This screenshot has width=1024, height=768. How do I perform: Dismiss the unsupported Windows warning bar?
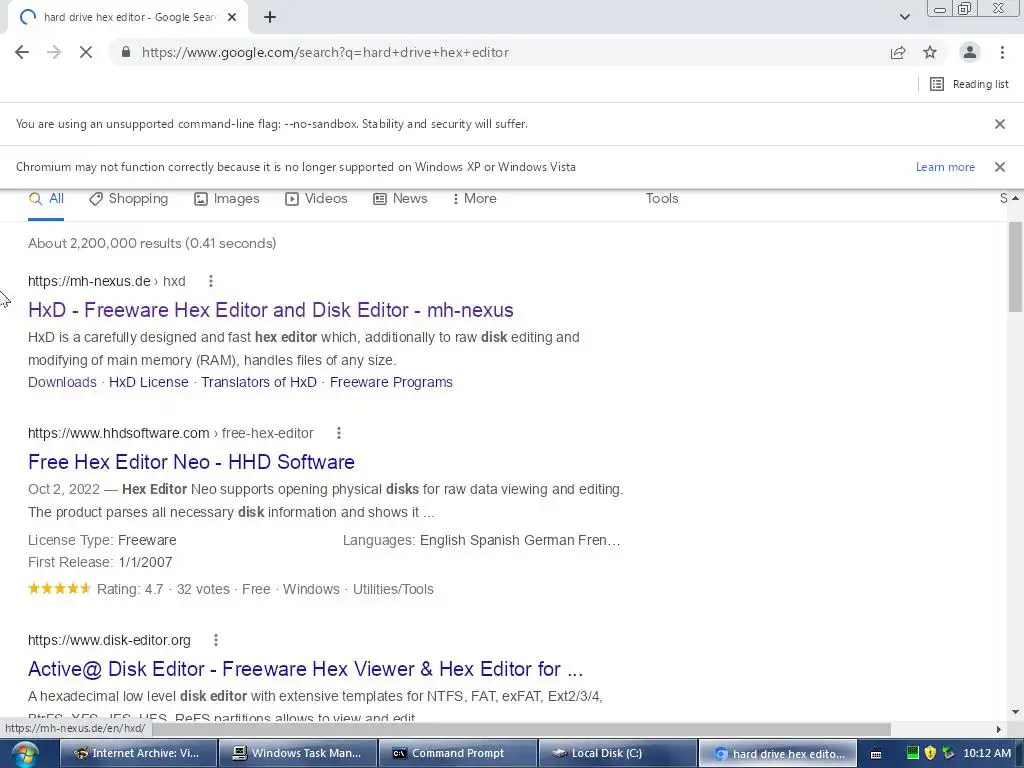click(x=1000, y=167)
